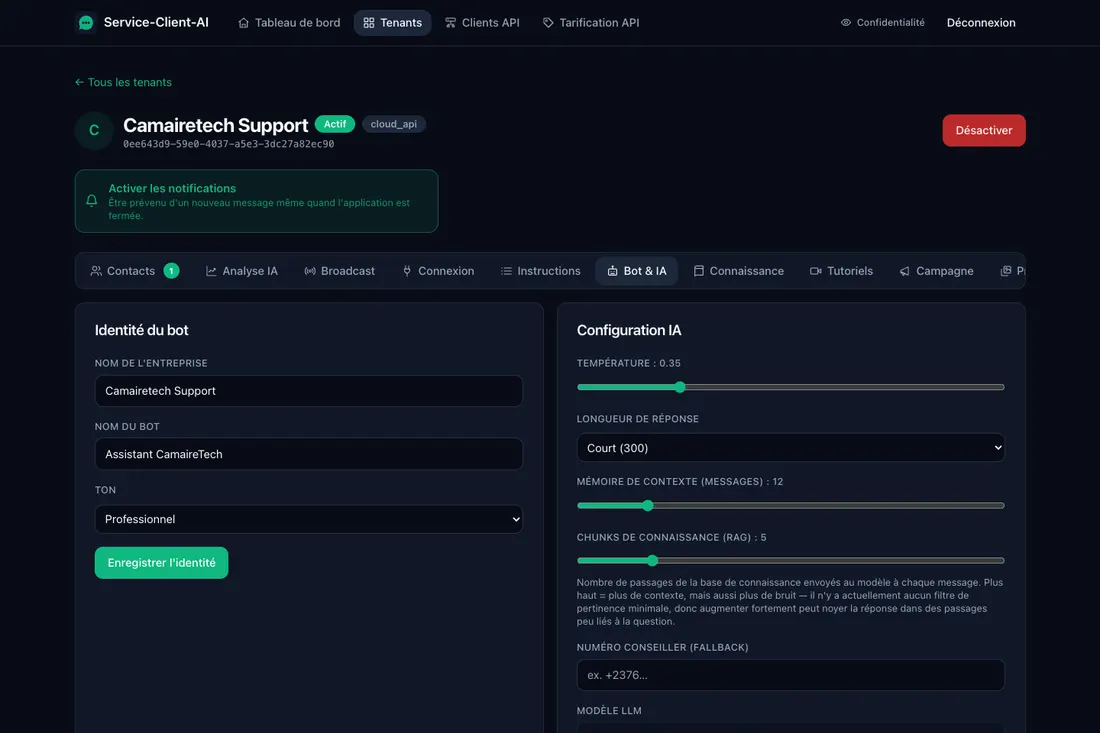Click the Contacts badge showing 1

(171, 271)
